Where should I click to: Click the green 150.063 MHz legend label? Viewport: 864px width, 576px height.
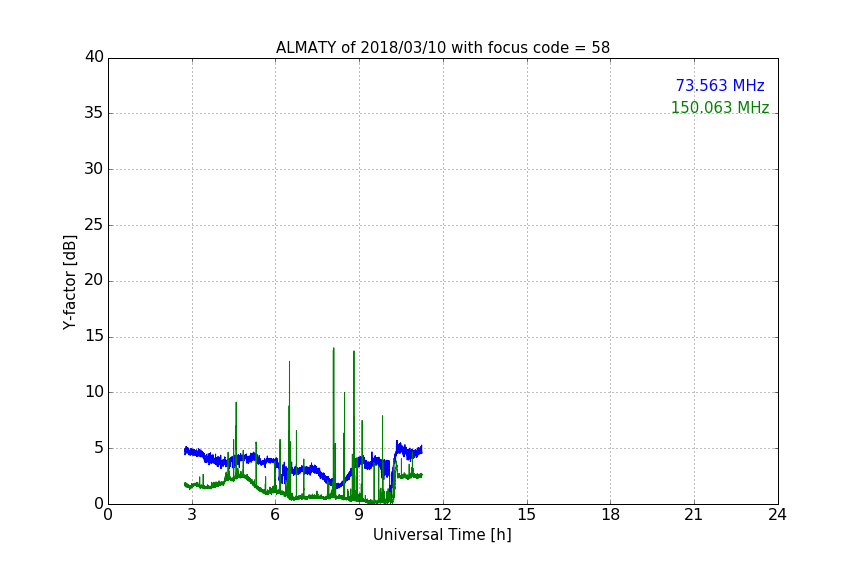point(720,107)
